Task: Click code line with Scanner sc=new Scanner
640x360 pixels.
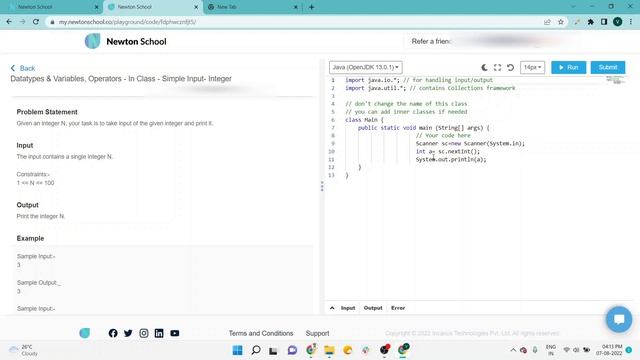Action: point(470,143)
